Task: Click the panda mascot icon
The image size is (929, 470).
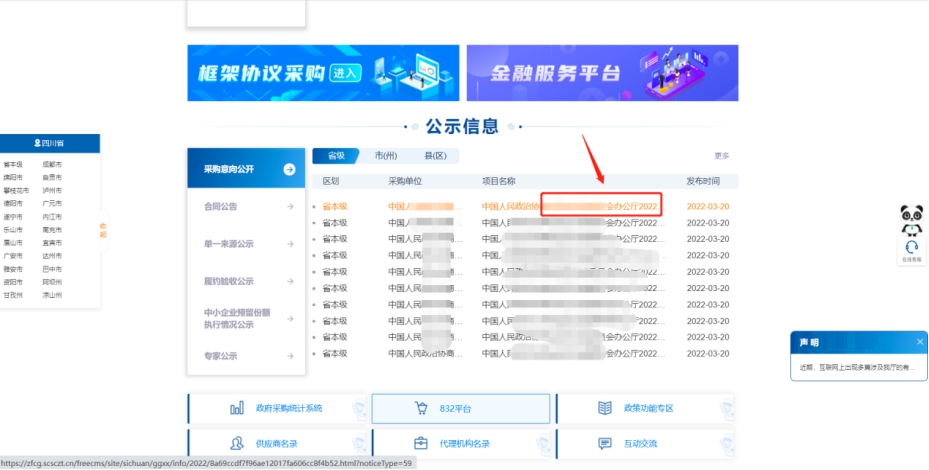Action: coord(911,218)
